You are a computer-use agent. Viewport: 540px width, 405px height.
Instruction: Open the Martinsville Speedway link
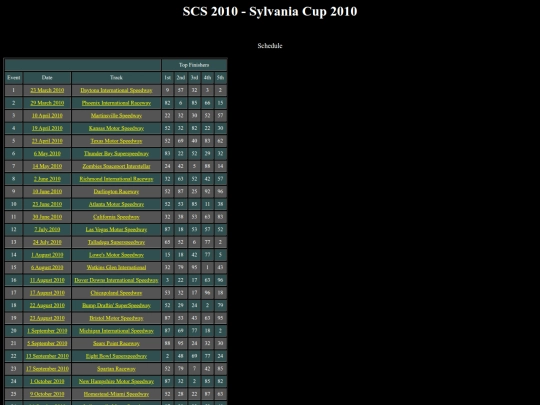click(x=116, y=116)
